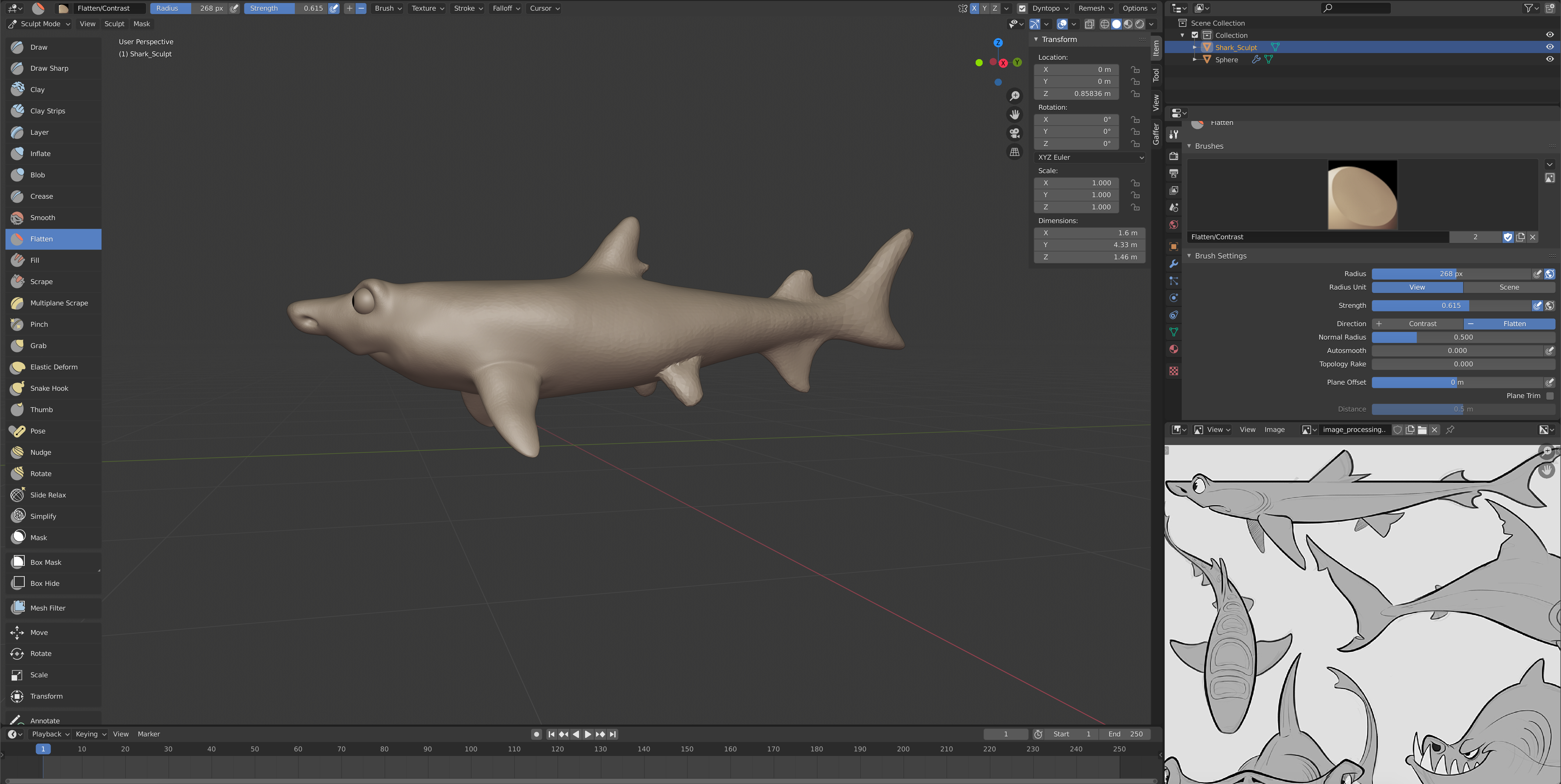Jump to the timeline end frame button
Image resolution: width=1561 pixels, height=784 pixels.
(x=613, y=734)
